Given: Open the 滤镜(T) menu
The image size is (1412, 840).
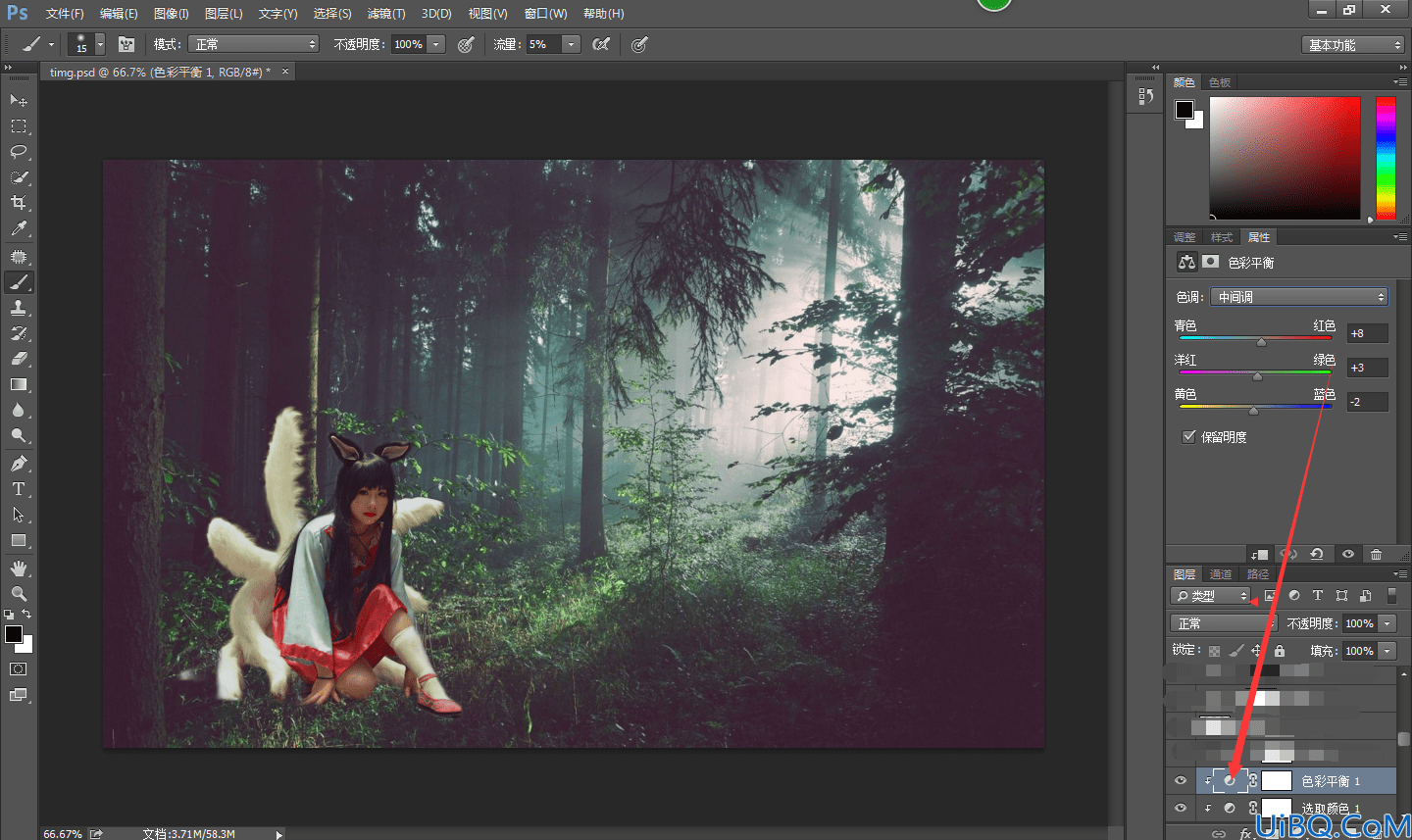Looking at the screenshot, I should pos(386,14).
